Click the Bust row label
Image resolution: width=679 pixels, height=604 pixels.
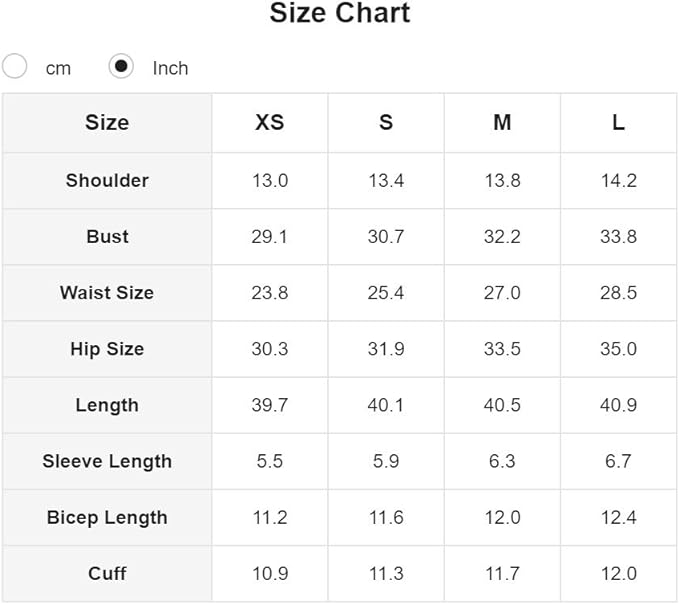coord(107,237)
